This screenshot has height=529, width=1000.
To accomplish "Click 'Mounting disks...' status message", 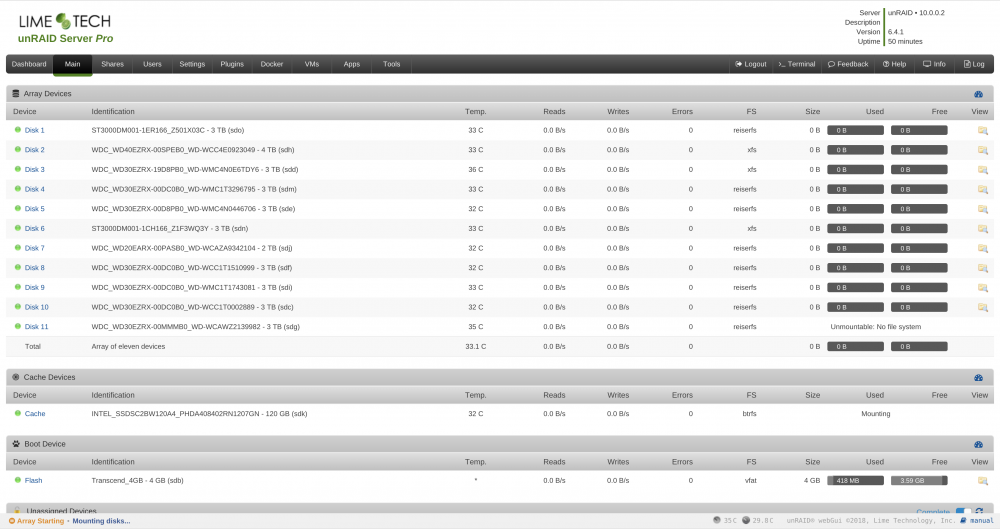I will [101, 521].
